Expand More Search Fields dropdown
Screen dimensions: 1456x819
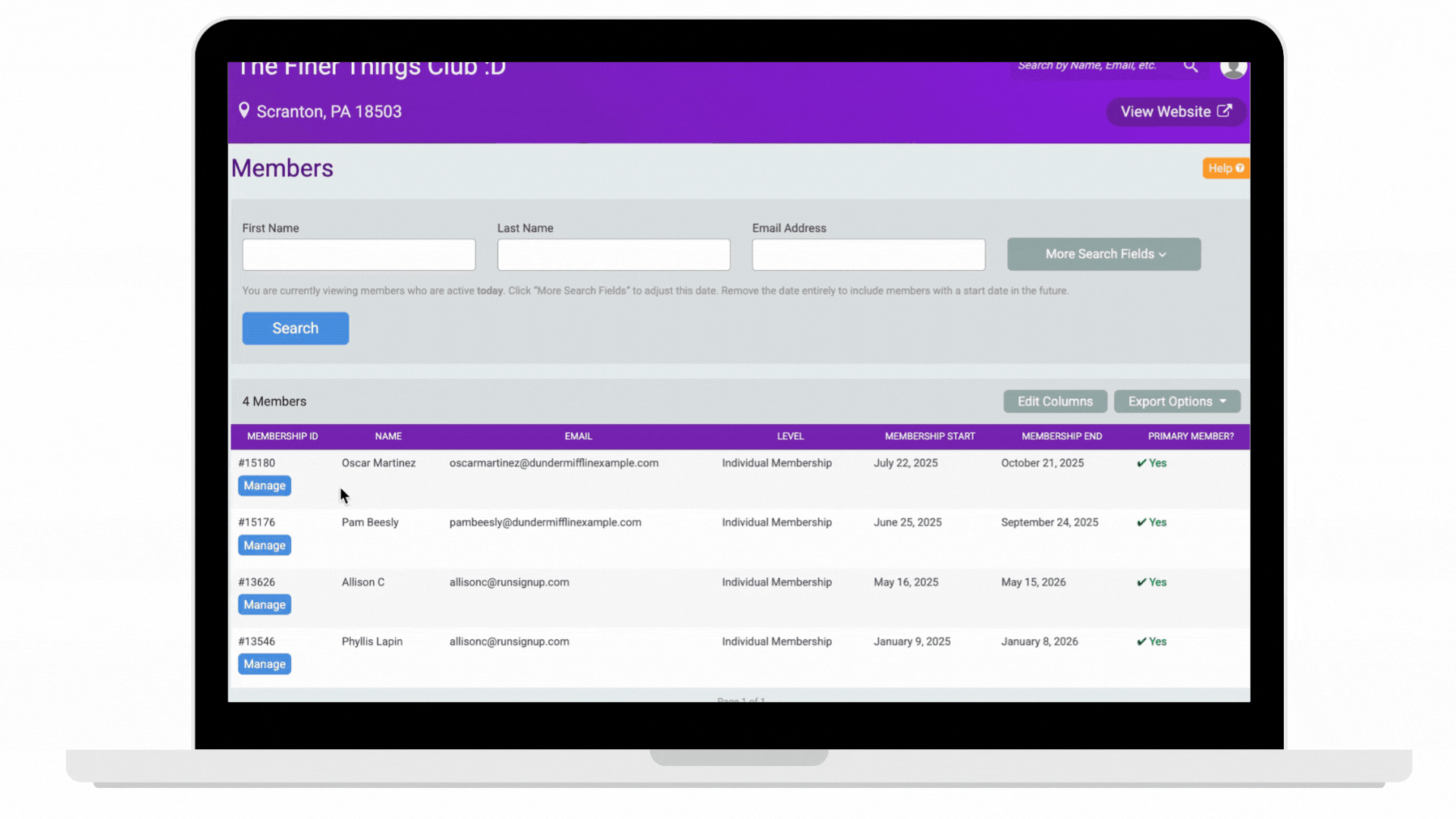pyautogui.click(x=1103, y=254)
